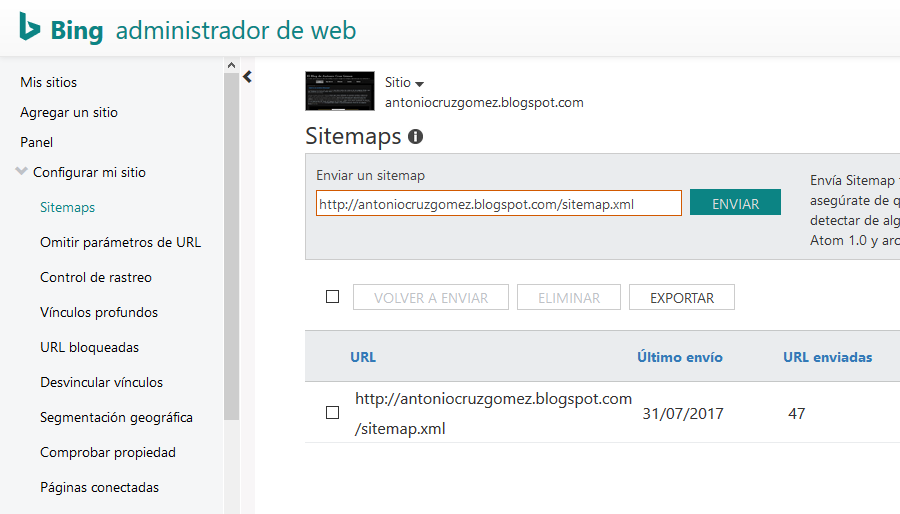Click the sidebar vertical scrollbar
900x514 pixels.
click(x=231, y=247)
